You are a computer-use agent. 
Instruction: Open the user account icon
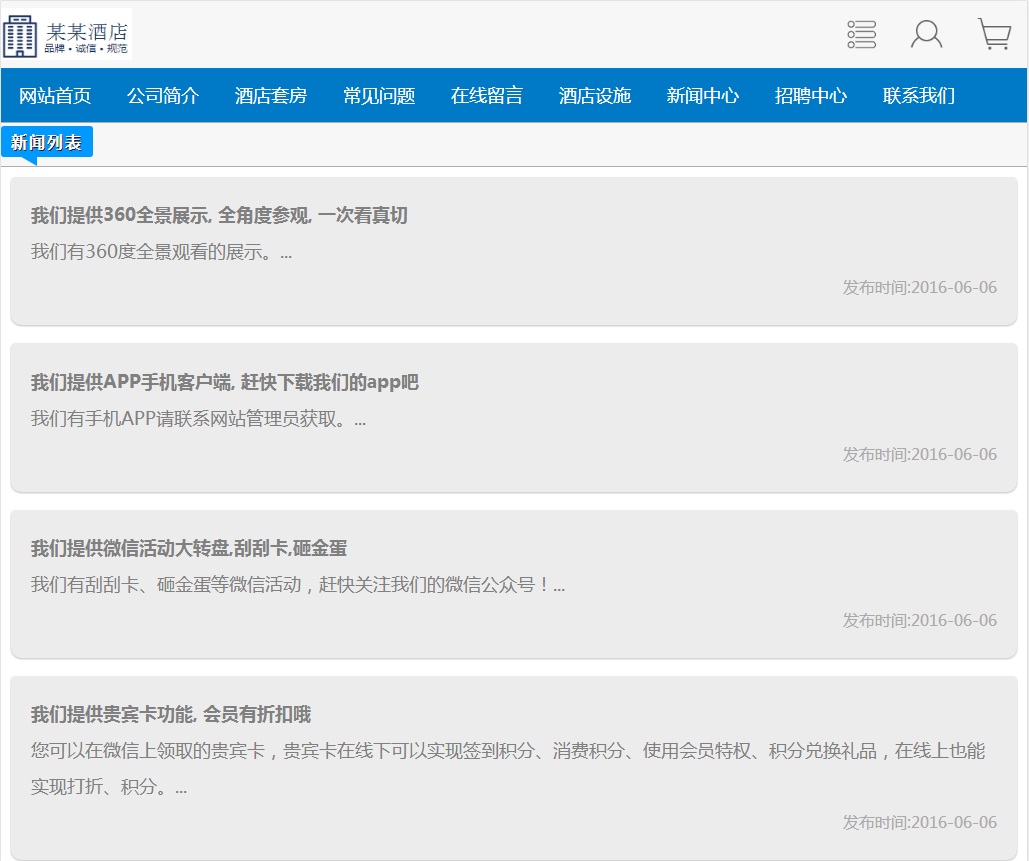pos(927,34)
